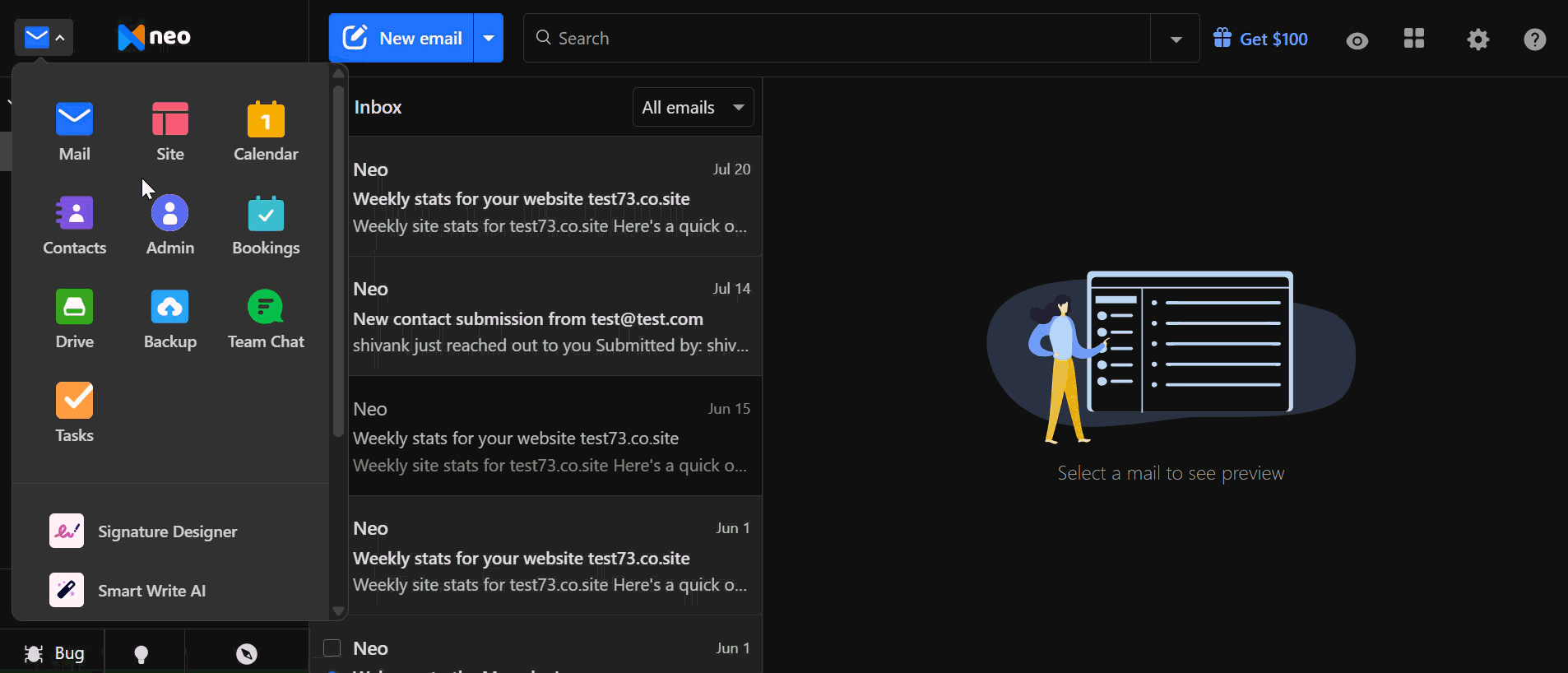Expand the search options dropdown arrow

(x=1176, y=39)
